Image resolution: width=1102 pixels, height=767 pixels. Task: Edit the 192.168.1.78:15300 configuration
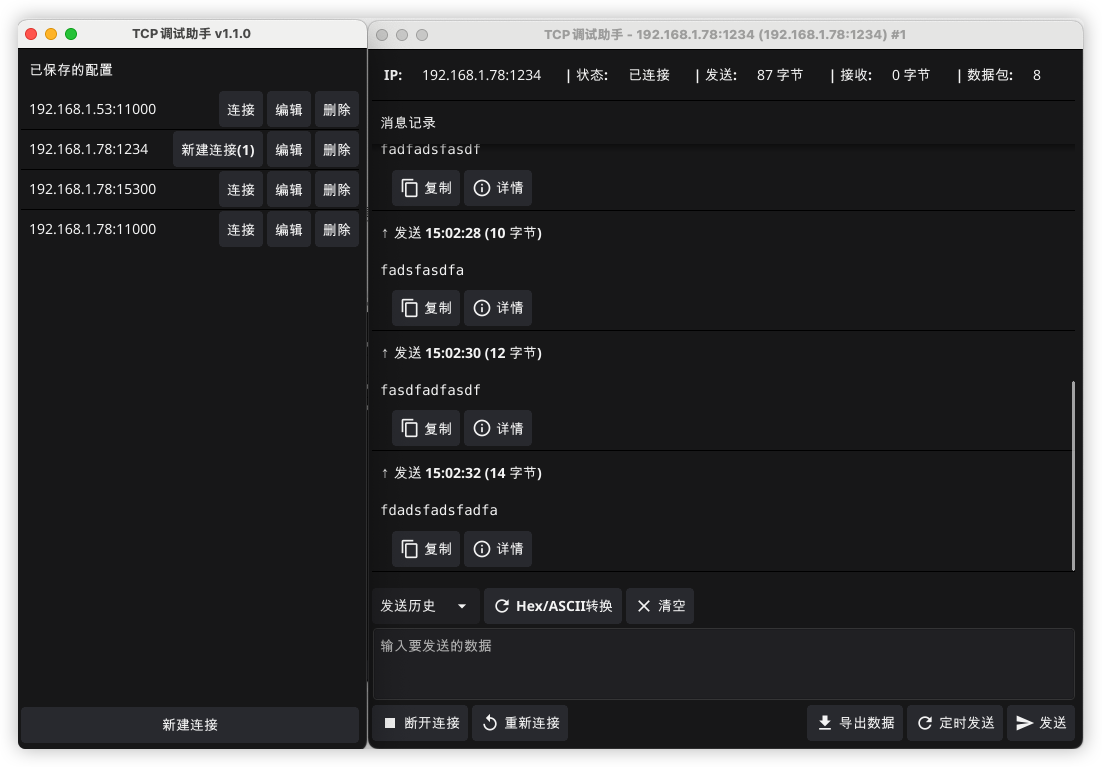pos(289,190)
